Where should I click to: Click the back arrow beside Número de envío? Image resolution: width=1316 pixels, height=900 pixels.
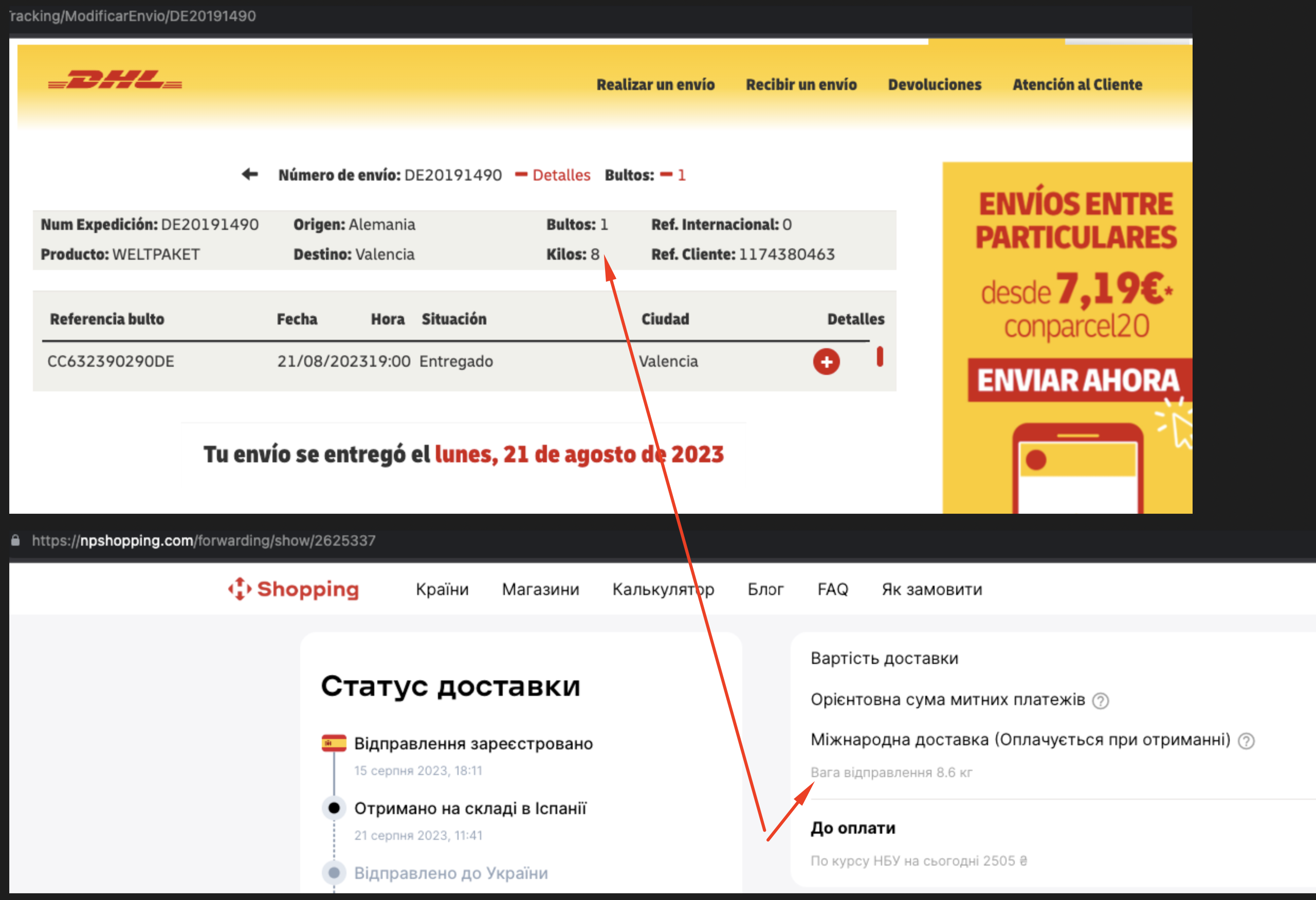(250, 174)
